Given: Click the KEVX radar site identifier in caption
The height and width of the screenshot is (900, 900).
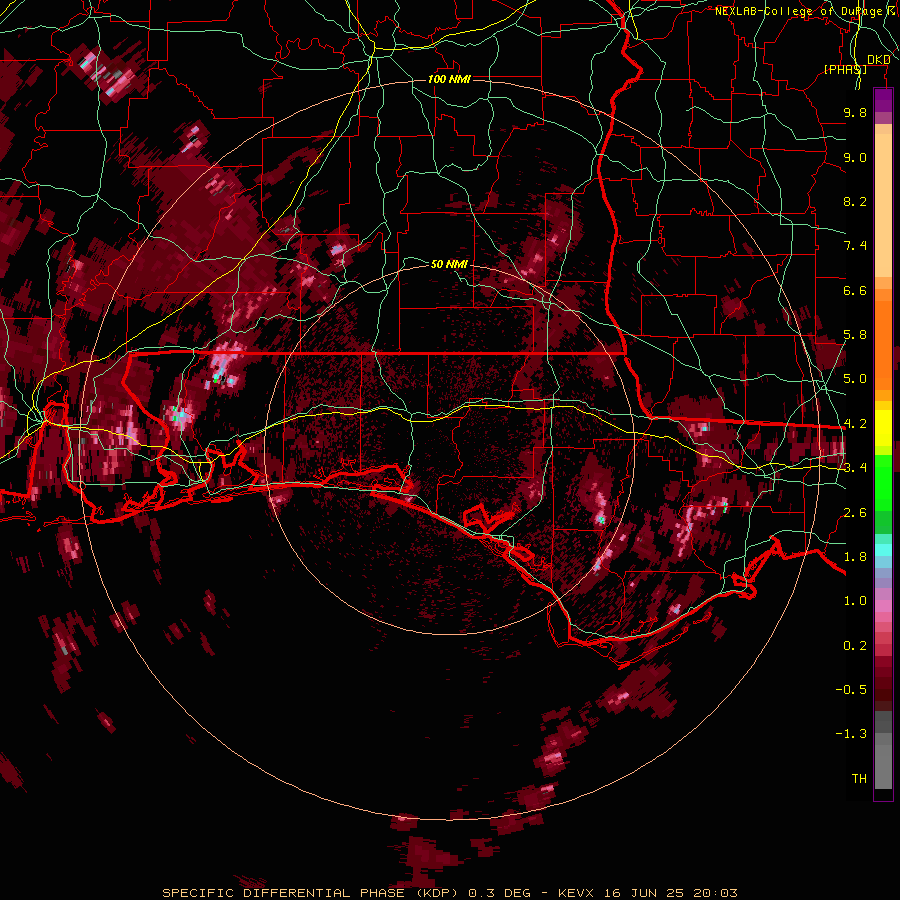Looking at the screenshot, I should click(x=576, y=893).
